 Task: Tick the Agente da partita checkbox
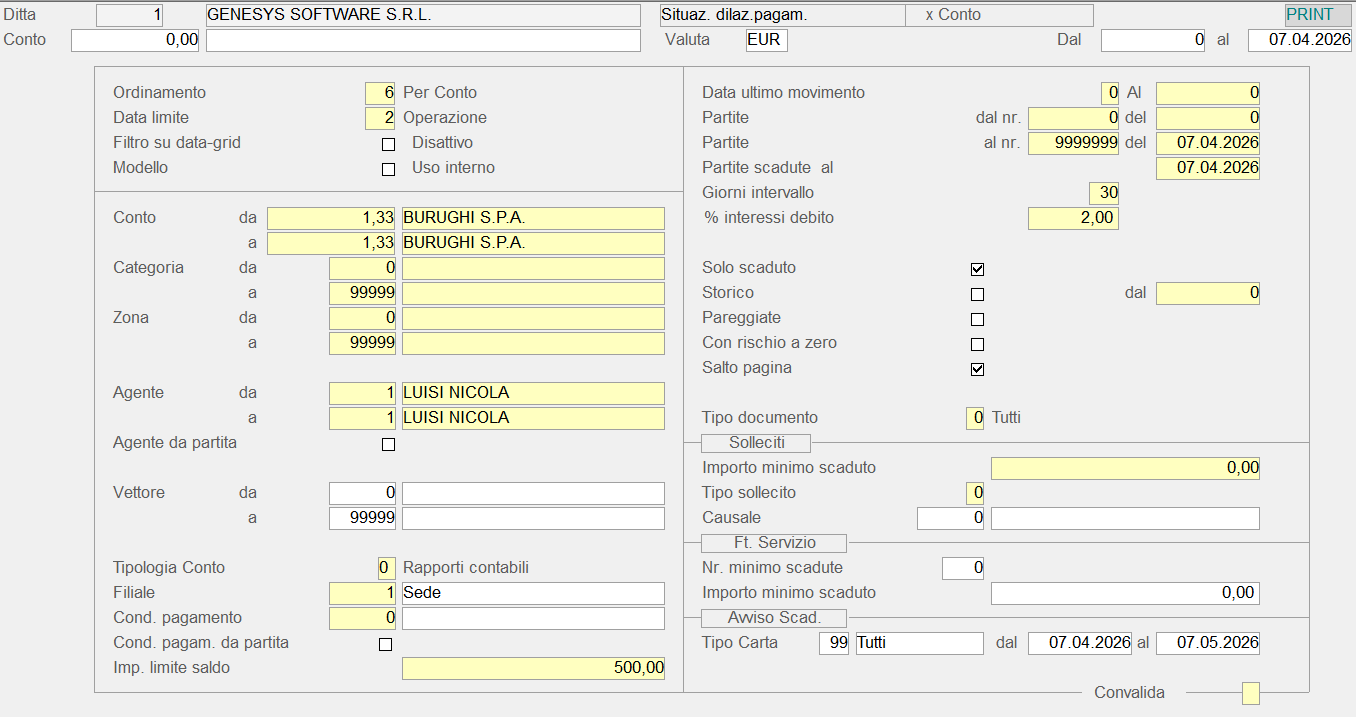coord(388,444)
